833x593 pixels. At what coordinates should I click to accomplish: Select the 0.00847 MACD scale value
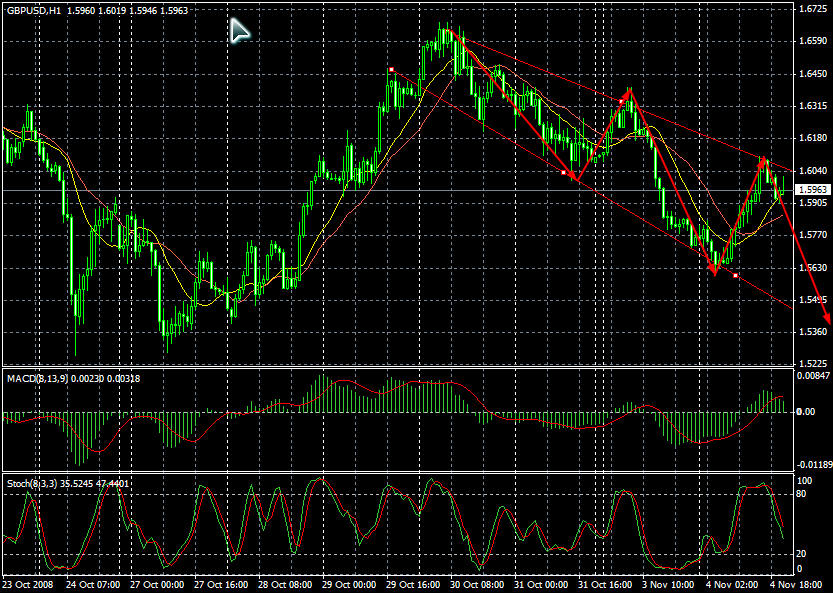[x=813, y=375]
